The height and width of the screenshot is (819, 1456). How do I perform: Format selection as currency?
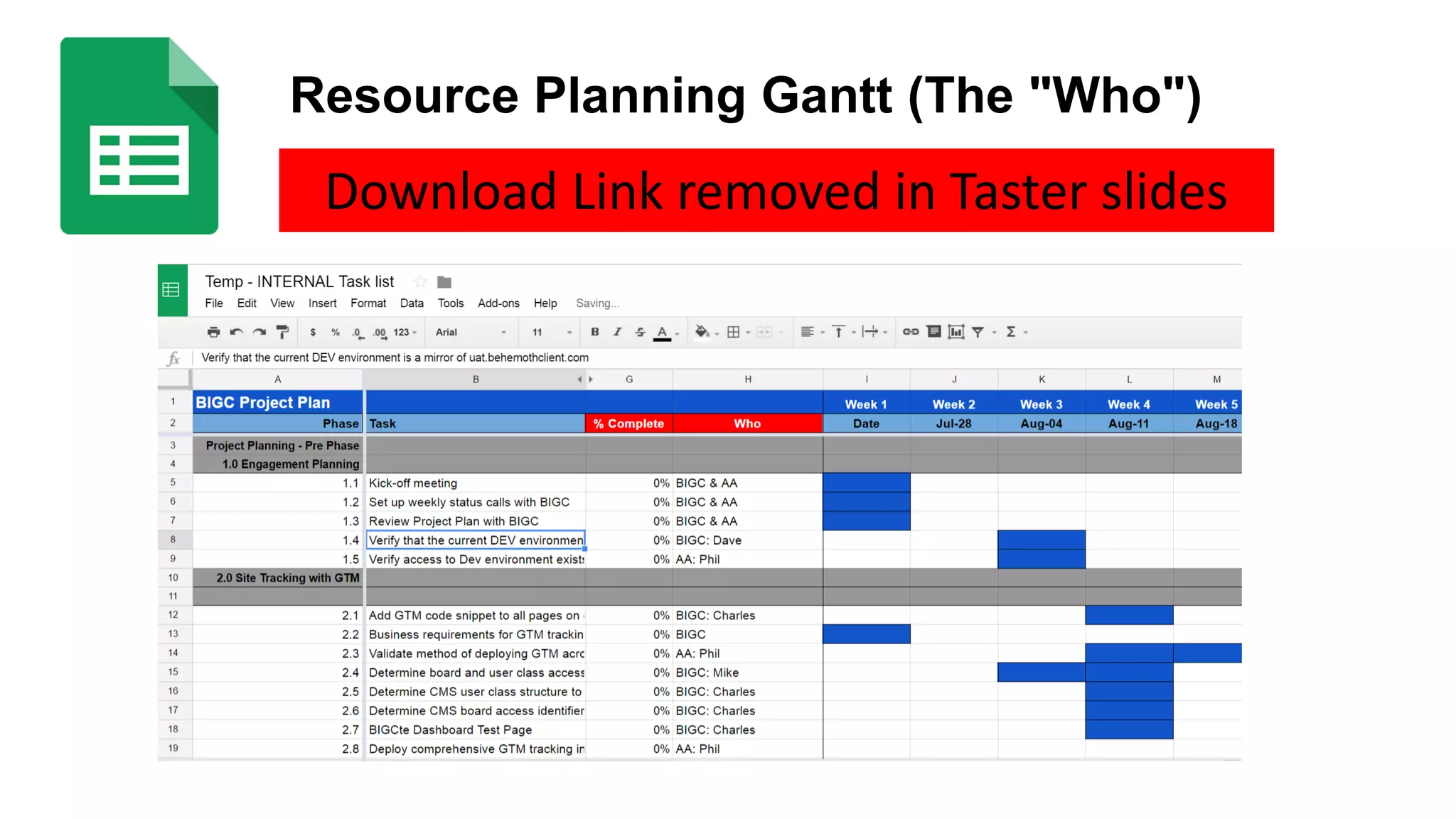tap(313, 332)
